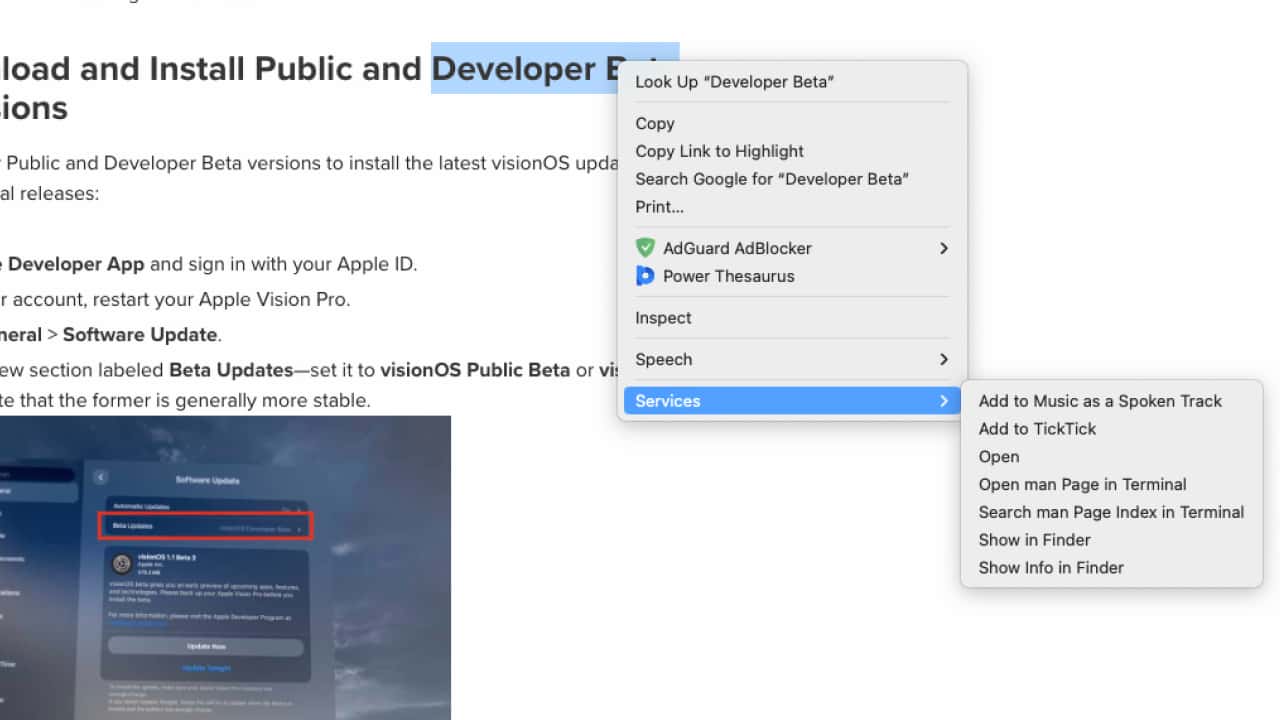Choose Add to TickTick from Services
The image size is (1280, 720).
tap(1037, 428)
